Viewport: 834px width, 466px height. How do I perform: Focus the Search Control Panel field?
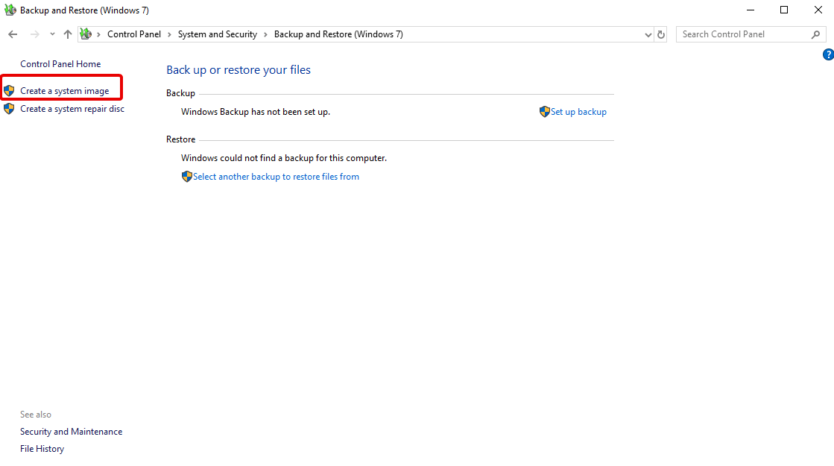740,34
